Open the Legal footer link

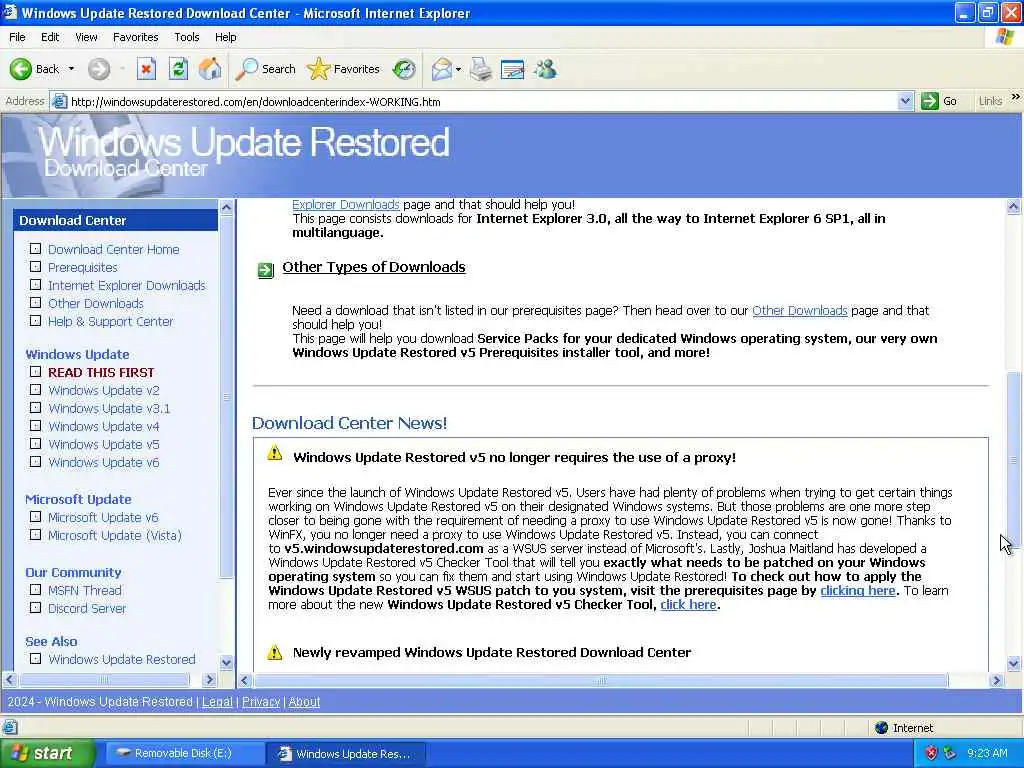tap(217, 702)
